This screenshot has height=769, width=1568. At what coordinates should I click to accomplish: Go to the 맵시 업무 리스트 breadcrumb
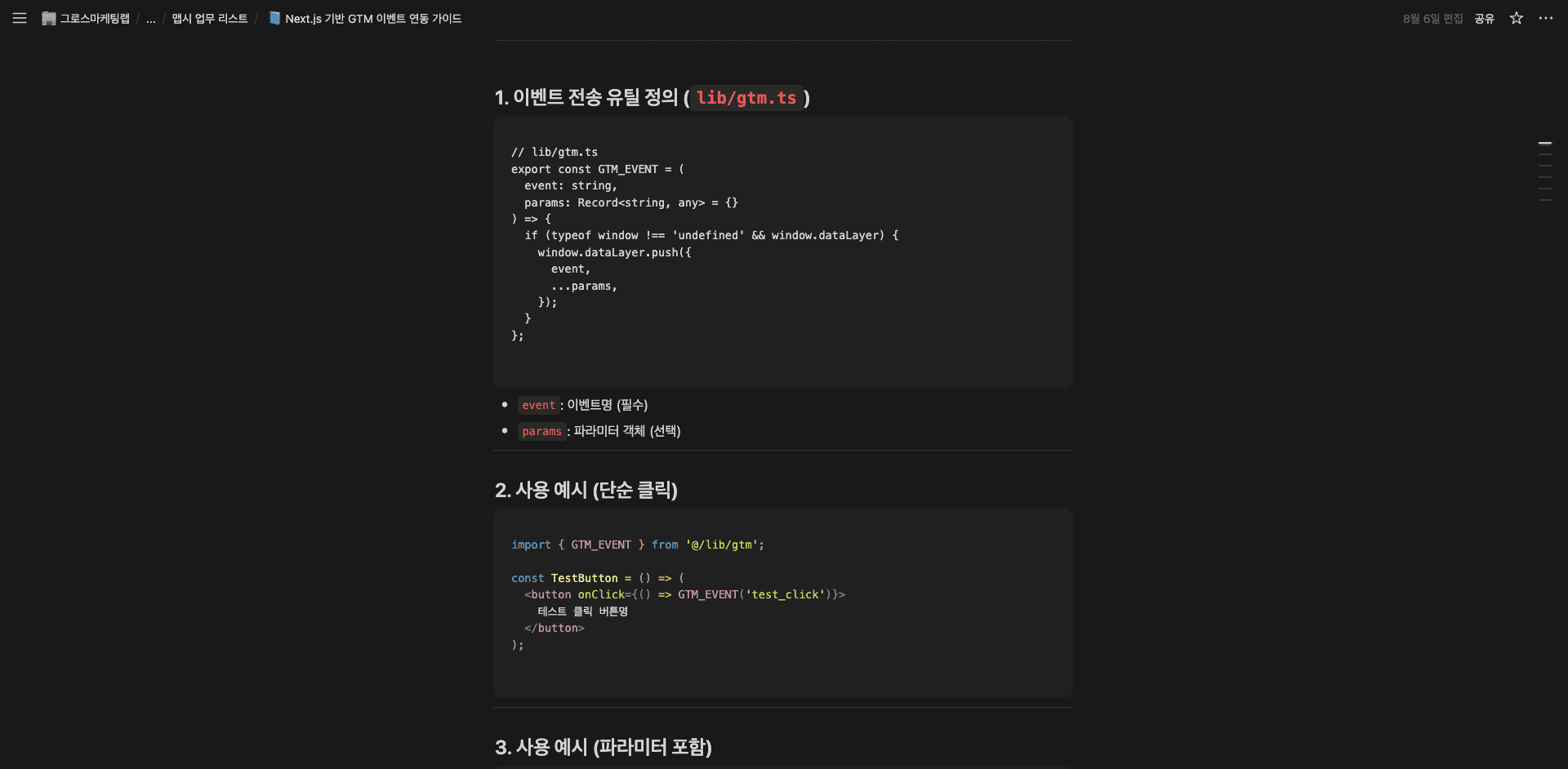pyautogui.click(x=209, y=19)
